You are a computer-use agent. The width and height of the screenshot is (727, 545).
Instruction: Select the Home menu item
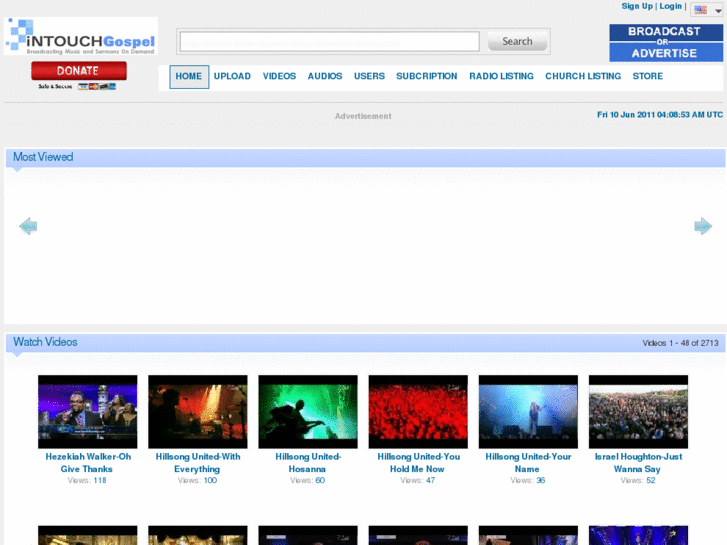(x=189, y=77)
